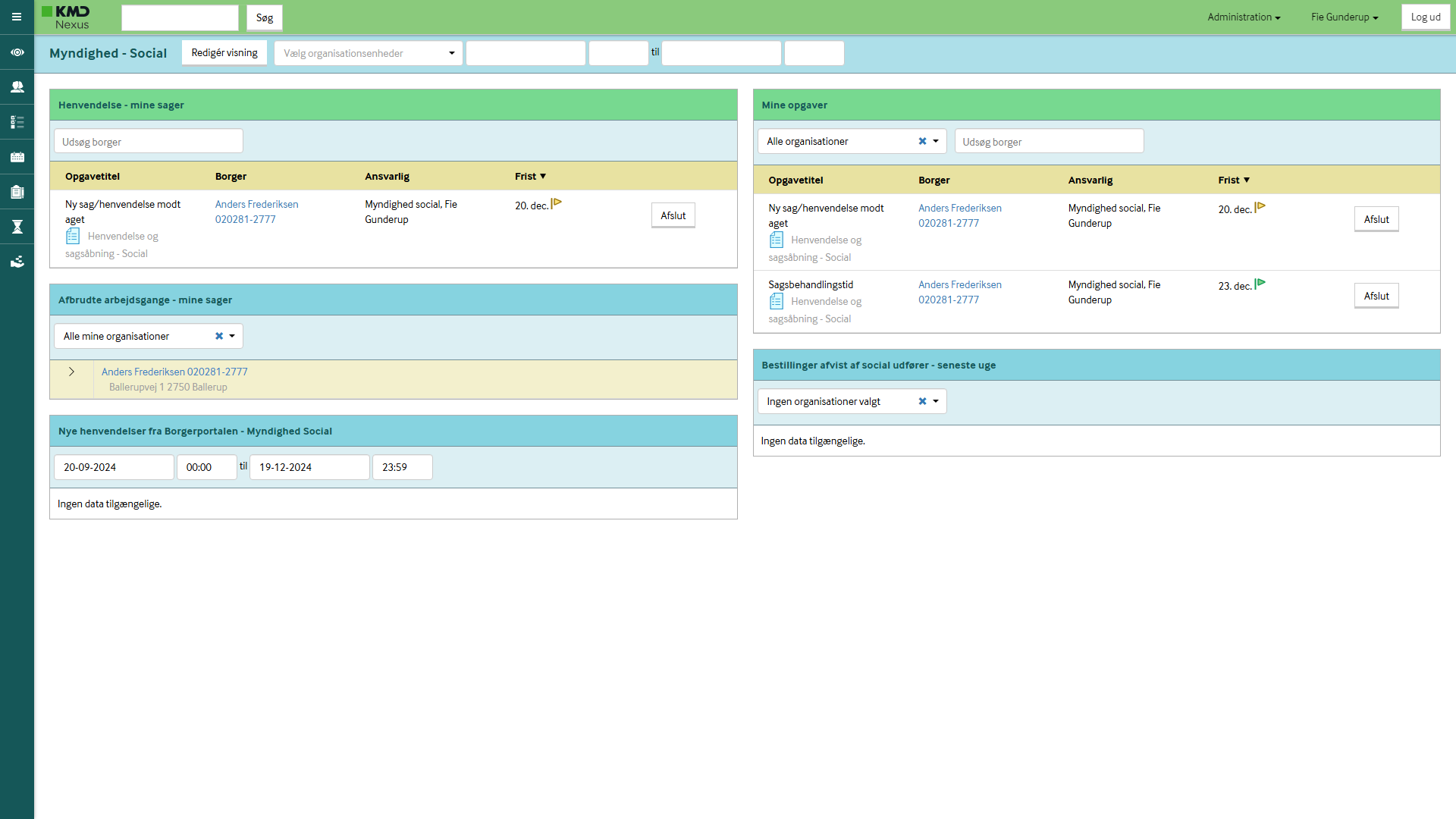Click the Redigér visning button
Image resolution: width=1456 pixels, height=819 pixels.
[x=224, y=52]
